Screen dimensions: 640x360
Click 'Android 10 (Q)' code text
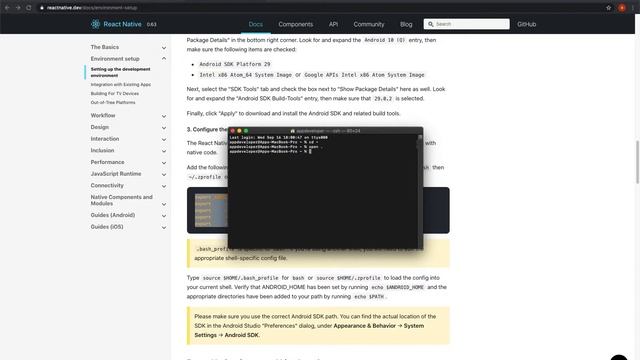pos(384,40)
